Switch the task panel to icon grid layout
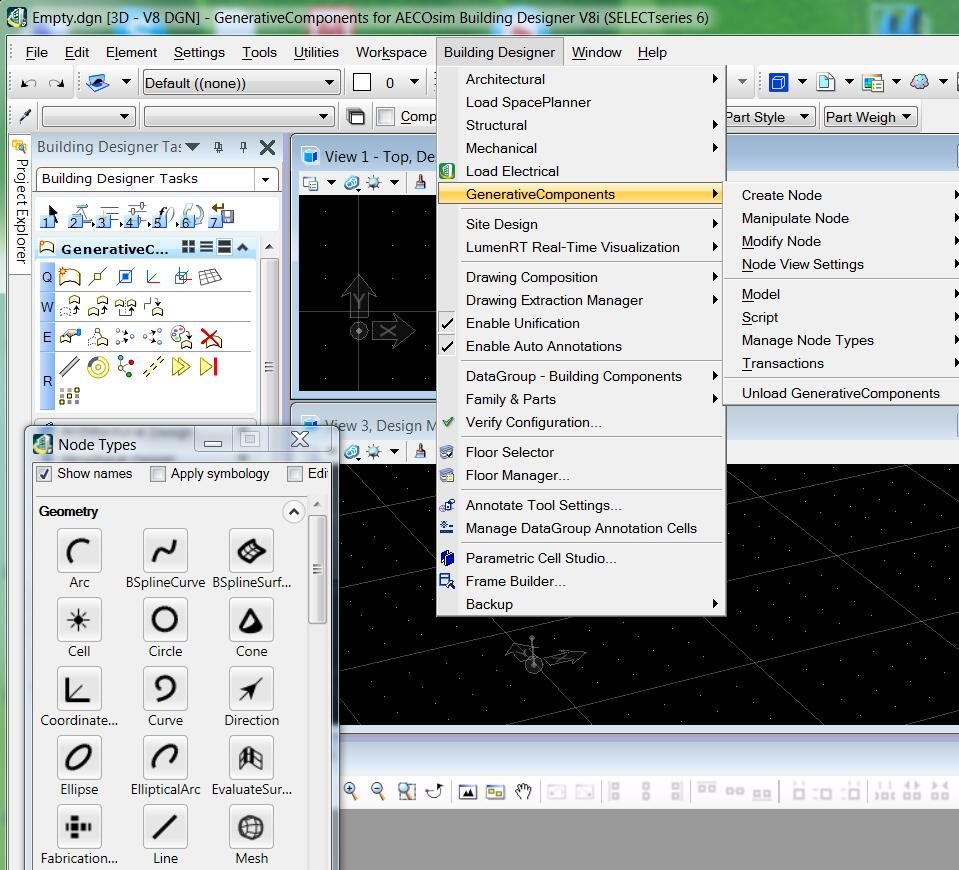 188,247
